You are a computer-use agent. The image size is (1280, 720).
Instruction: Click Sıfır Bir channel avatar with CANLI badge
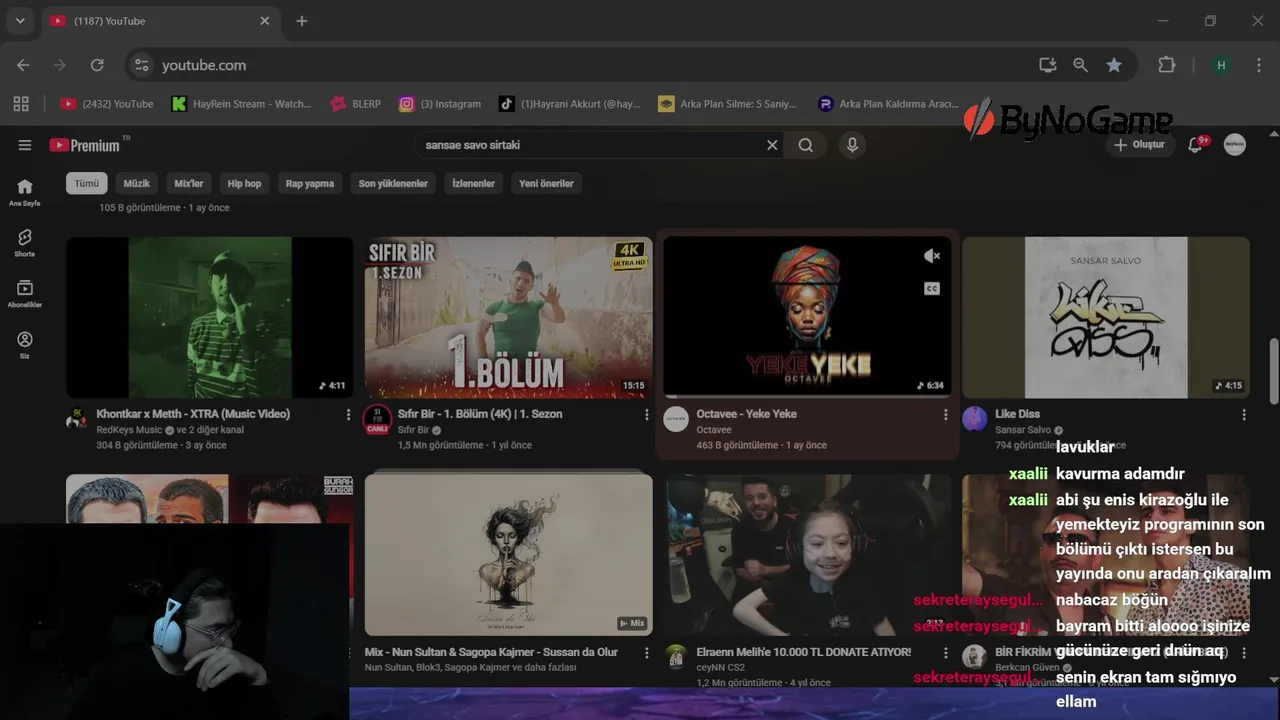coord(377,419)
